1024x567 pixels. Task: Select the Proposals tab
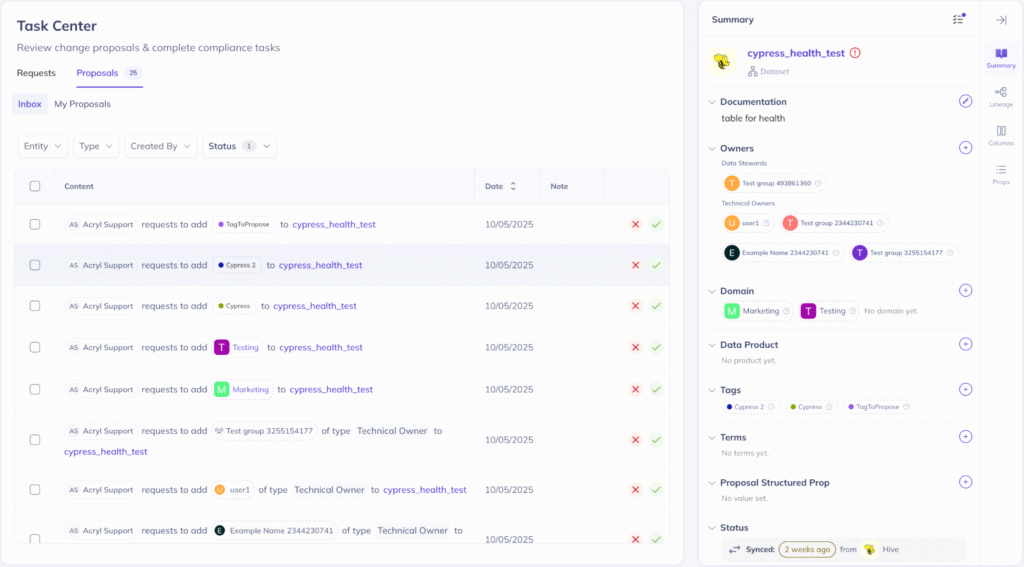point(108,73)
